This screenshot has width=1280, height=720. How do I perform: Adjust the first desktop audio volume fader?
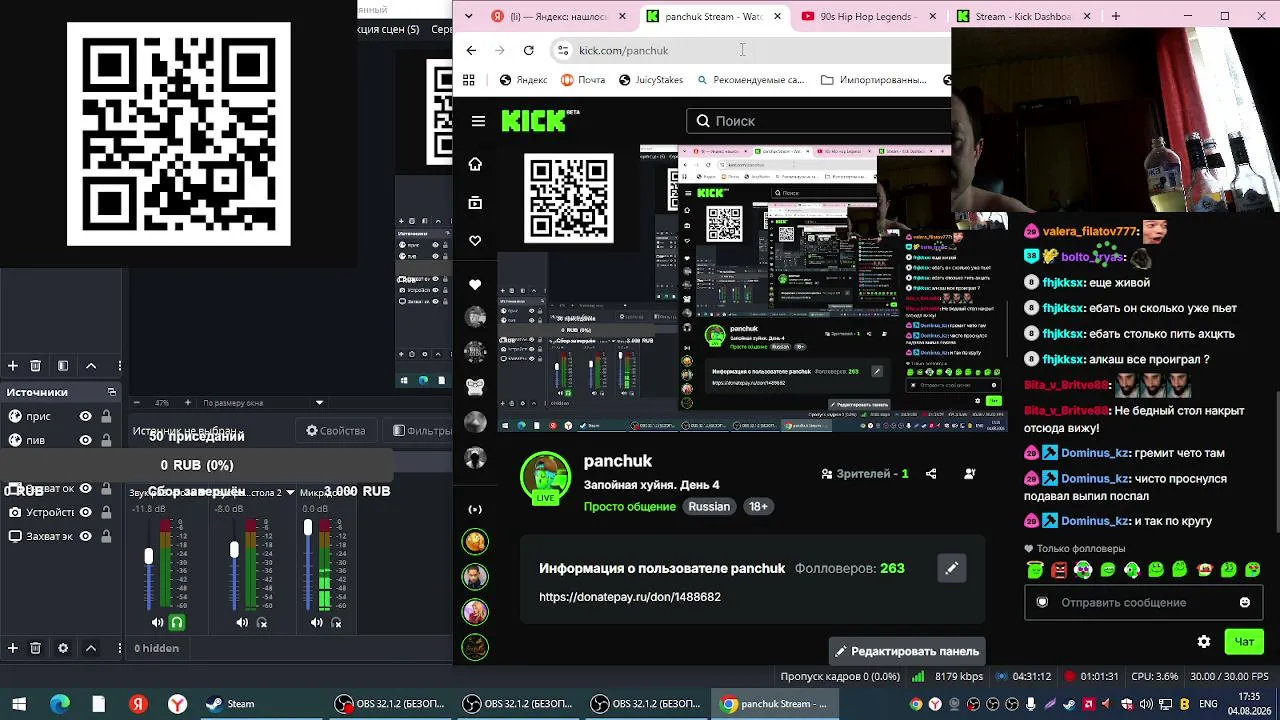coord(149,556)
